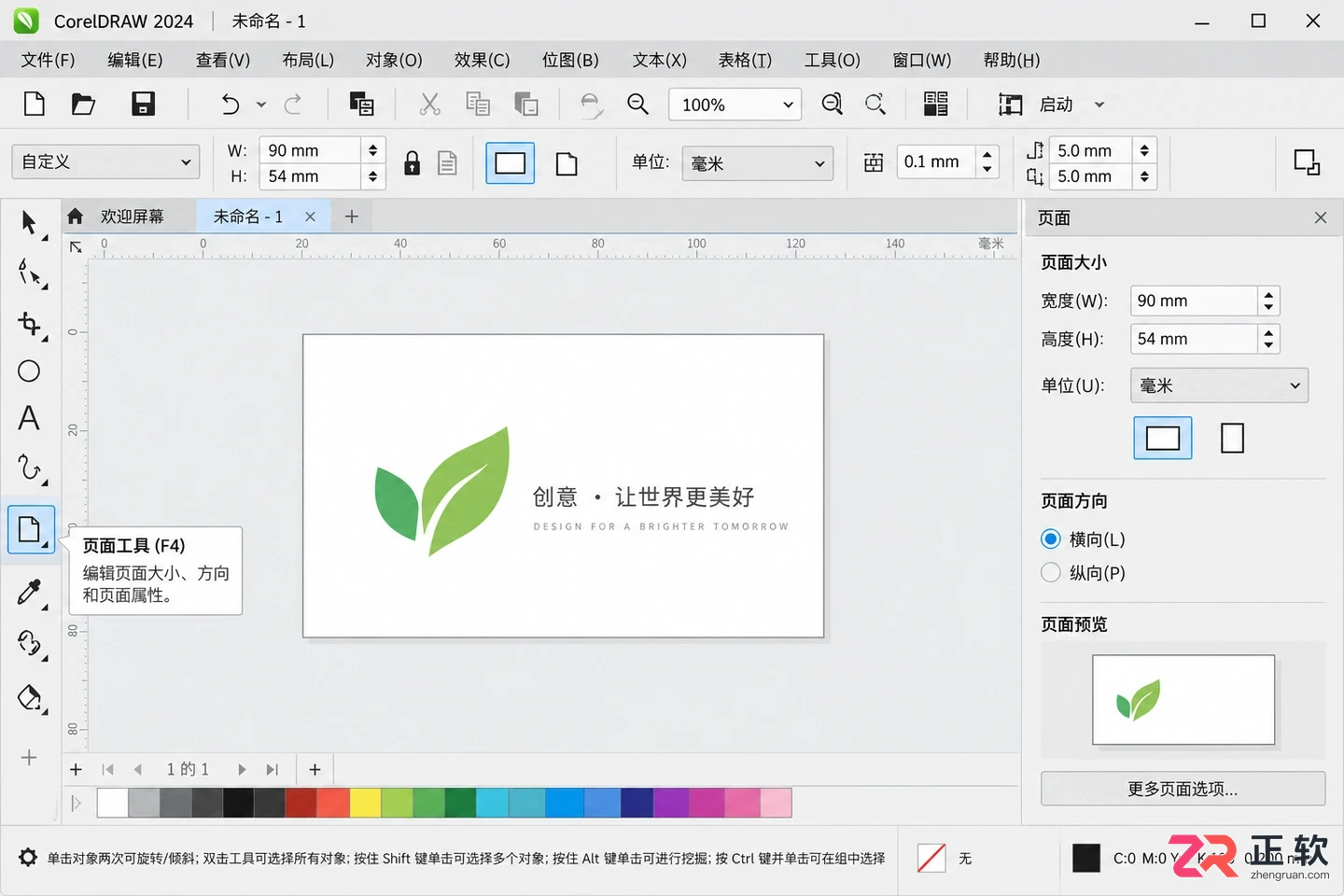Viewport: 1344px width, 896px height.
Task: Select the Page tool in the toolbox
Action: coord(30,529)
